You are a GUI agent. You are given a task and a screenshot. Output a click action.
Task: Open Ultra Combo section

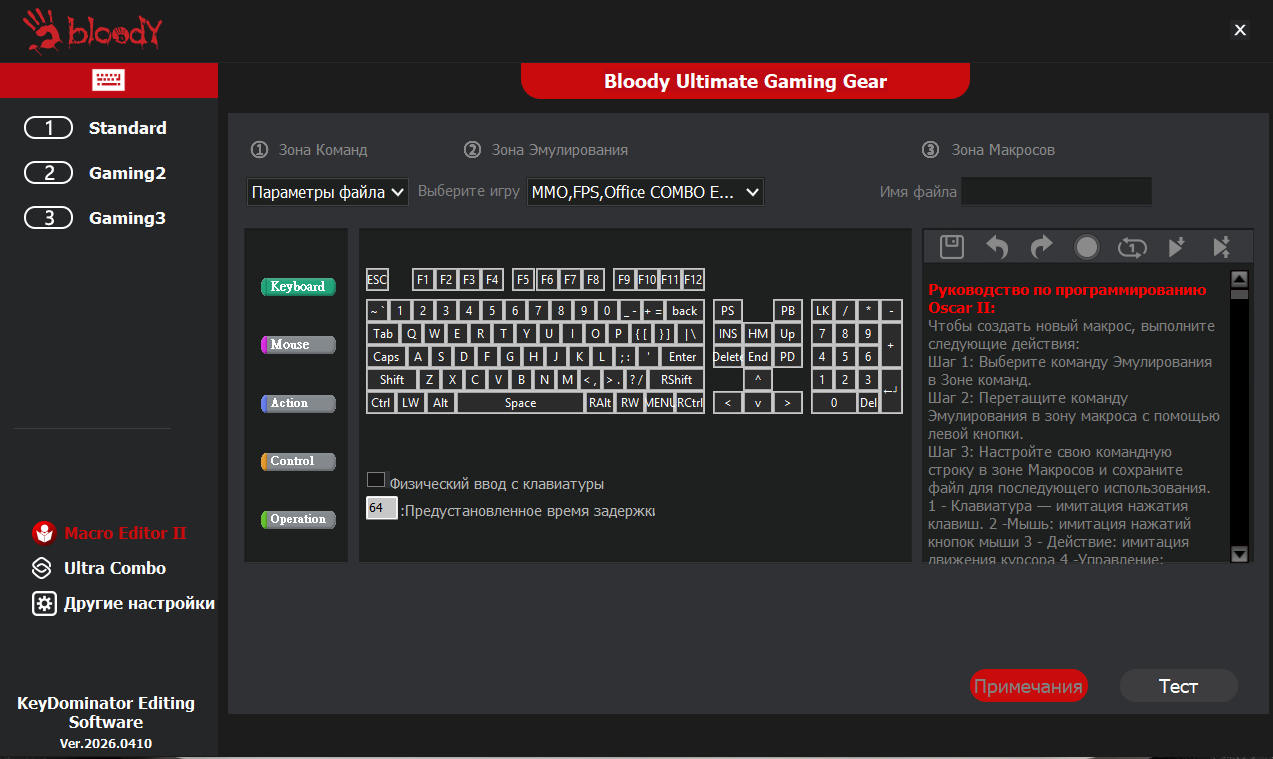115,568
